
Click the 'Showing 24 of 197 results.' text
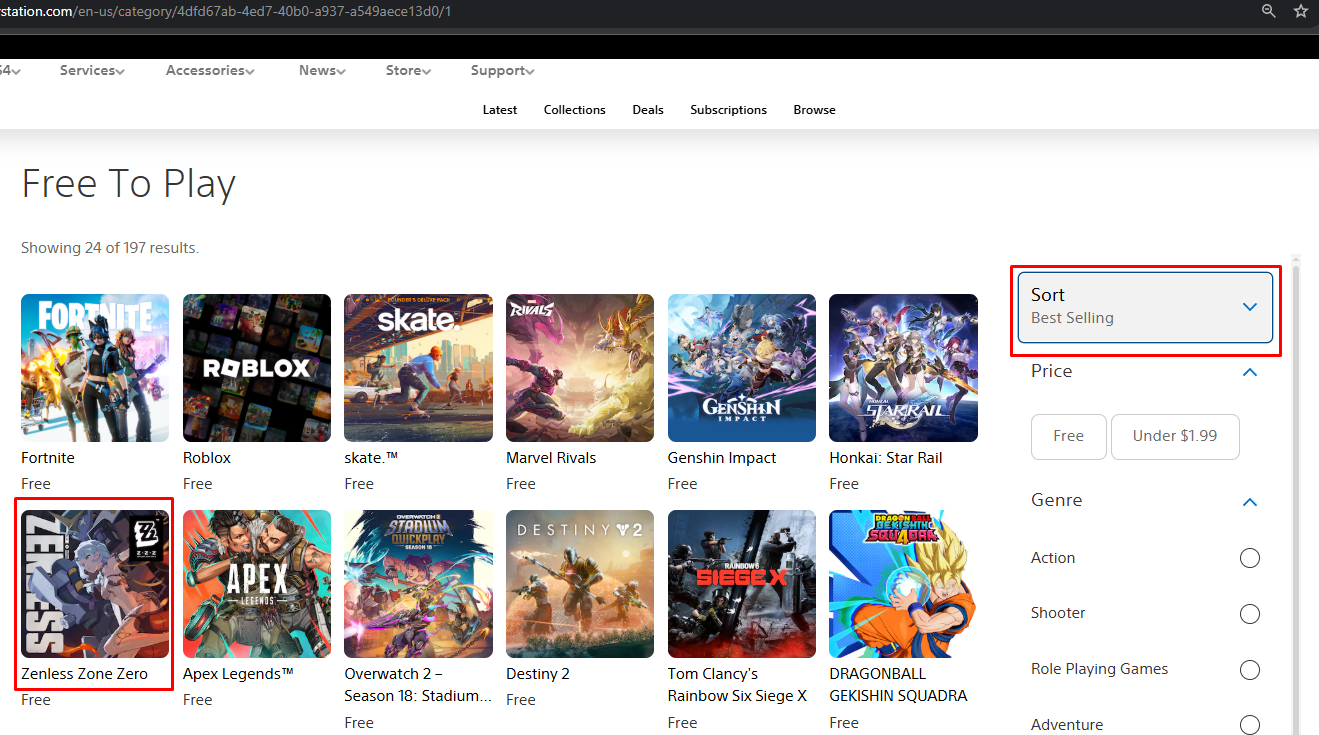tap(110, 248)
